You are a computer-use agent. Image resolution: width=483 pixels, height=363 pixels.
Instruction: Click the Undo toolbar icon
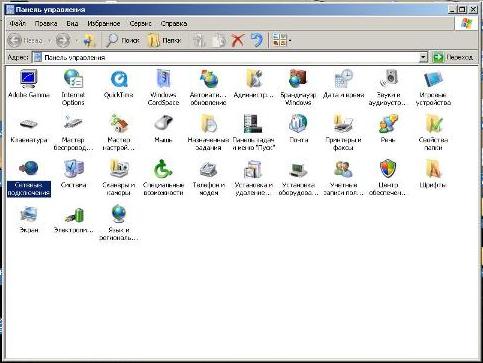[256, 41]
